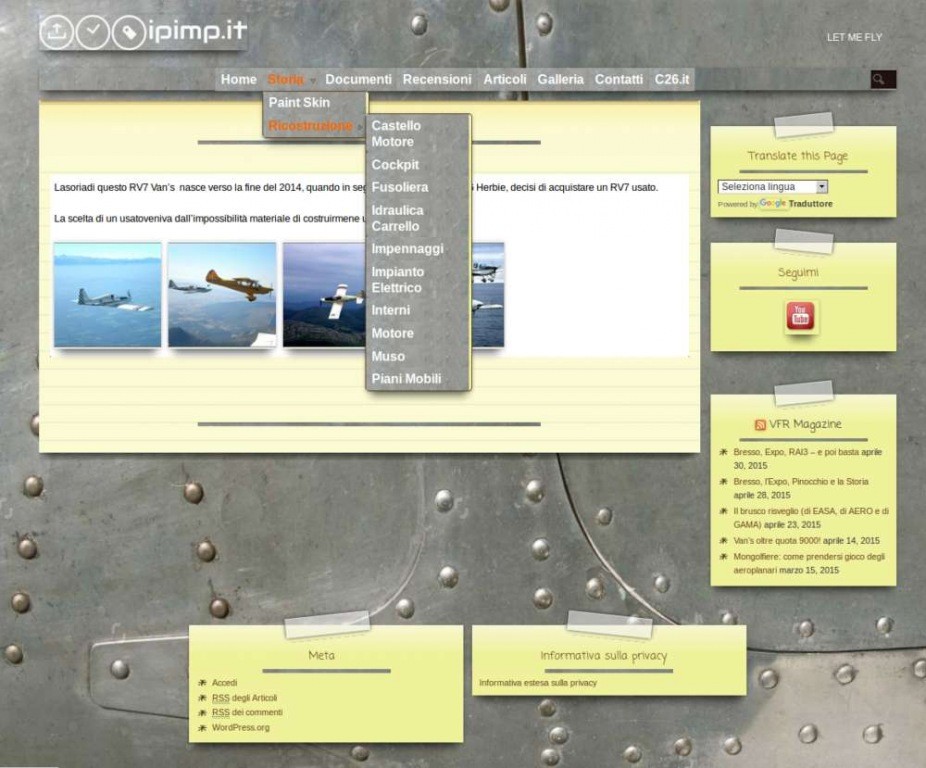Image resolution: width=926 pixels, height=768 pixels.
Task: Click the checkmark circle icon in the logo
Action: [x=93, y=32]
